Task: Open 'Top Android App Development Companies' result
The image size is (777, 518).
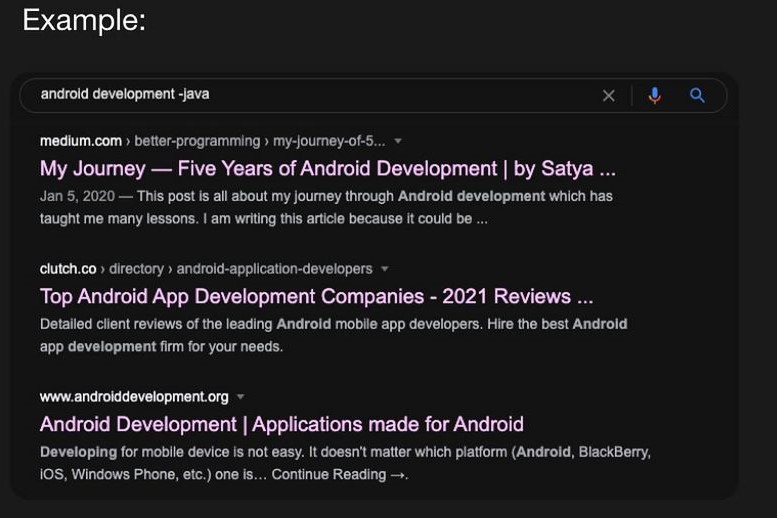Action: 316,296
